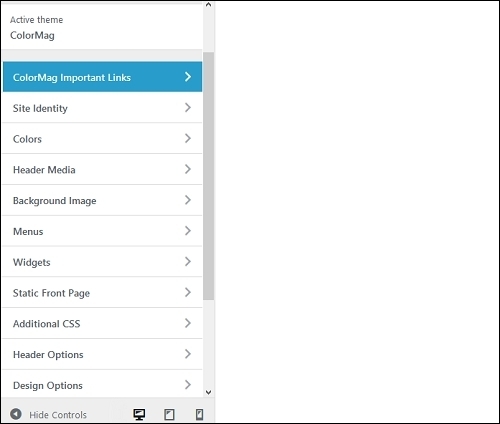The width and height of the screenshot is (500, 424).
Task: Click the Hide Controls text
Action: (x=58, y=415)
